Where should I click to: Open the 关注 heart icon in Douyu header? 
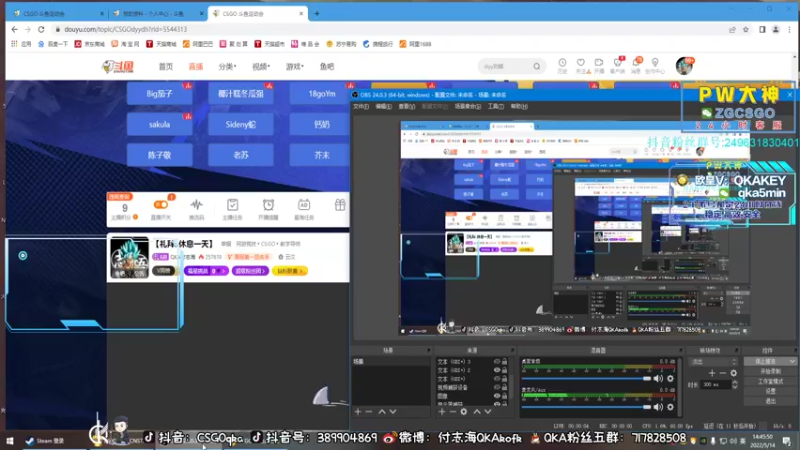click(581, 63)
